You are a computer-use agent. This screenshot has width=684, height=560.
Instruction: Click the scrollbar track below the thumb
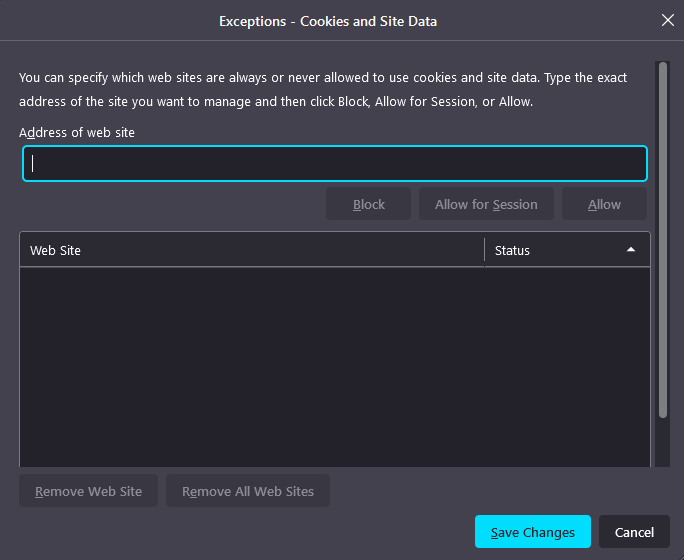(663, 442)
